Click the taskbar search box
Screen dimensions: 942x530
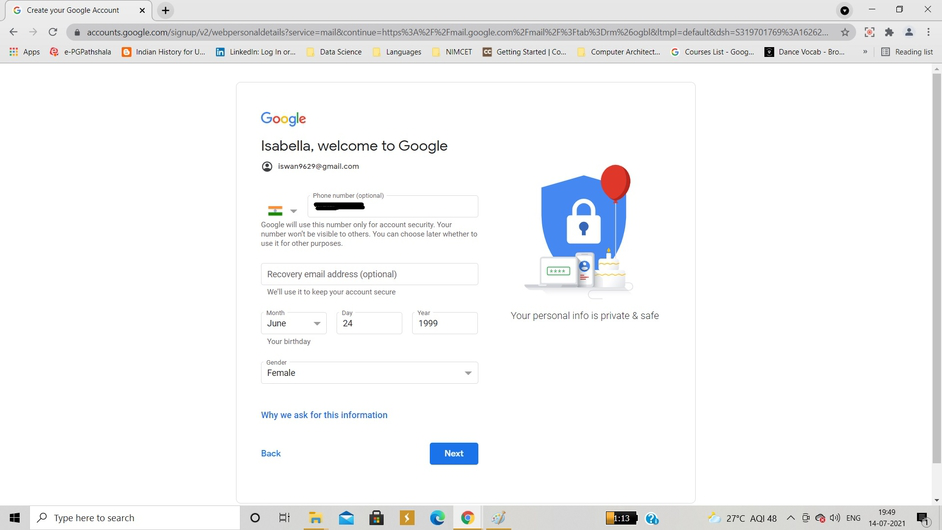point(135,517)
